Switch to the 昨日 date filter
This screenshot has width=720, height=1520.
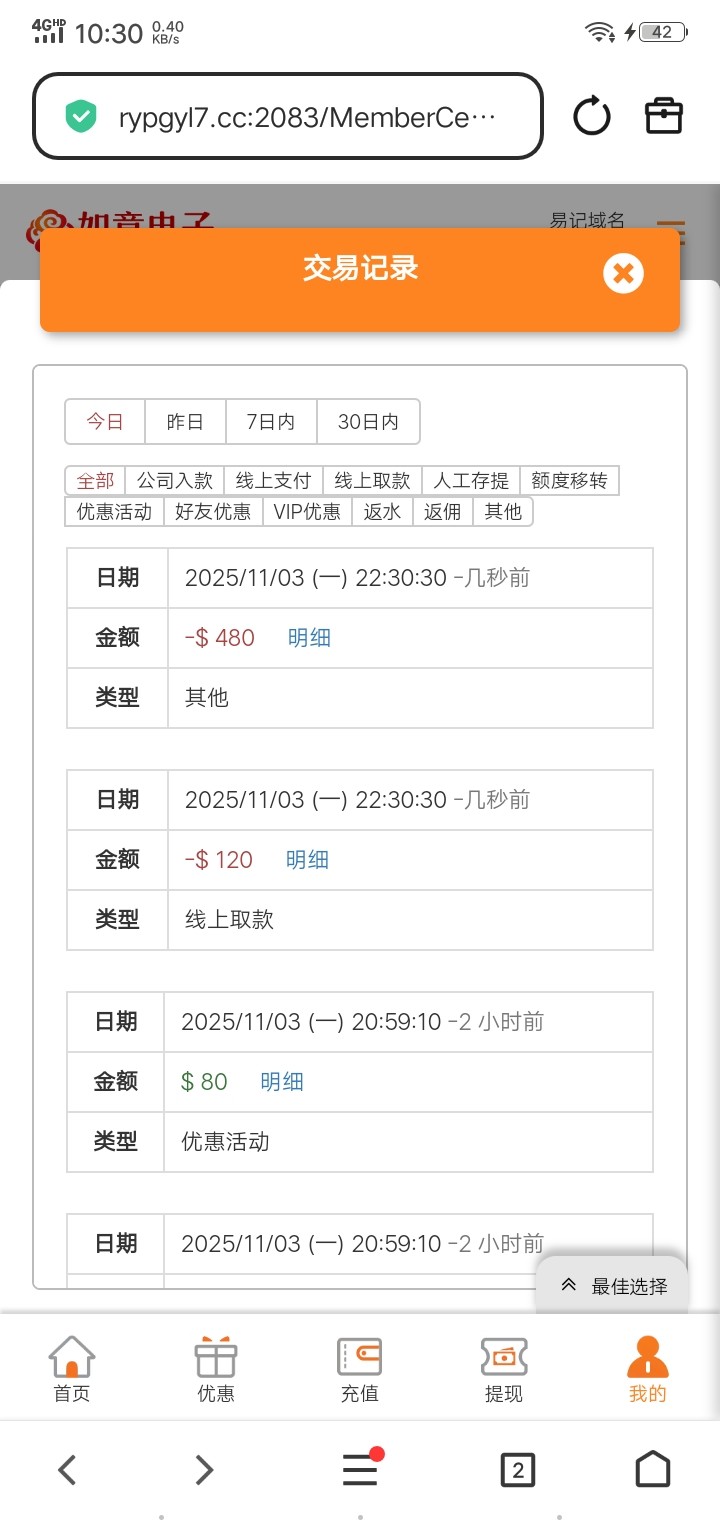(185, 422)
